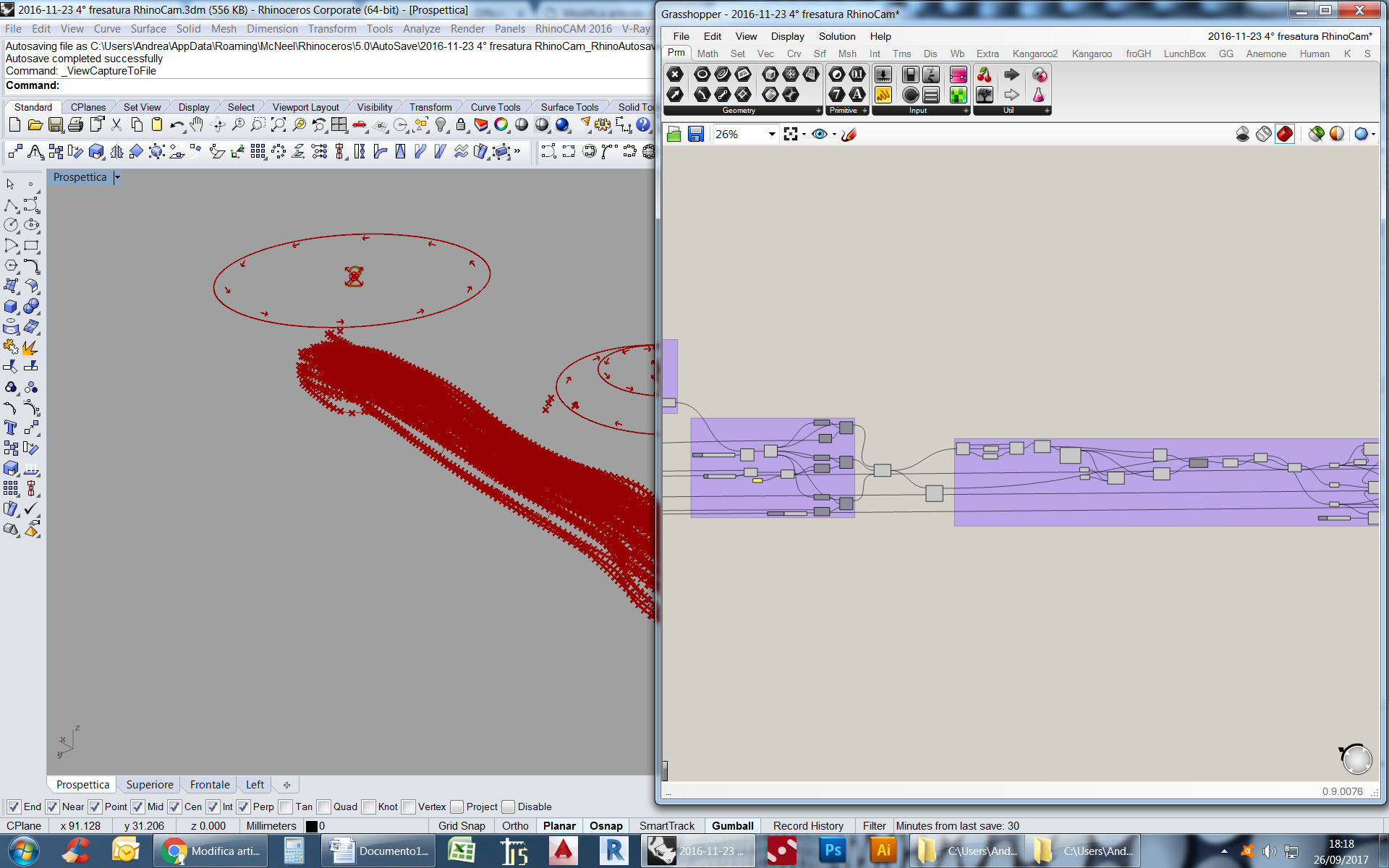Click SmartTrack in status bar
Image resolution: width=1389 pixels, height=868 pixels.
[666, 826]
